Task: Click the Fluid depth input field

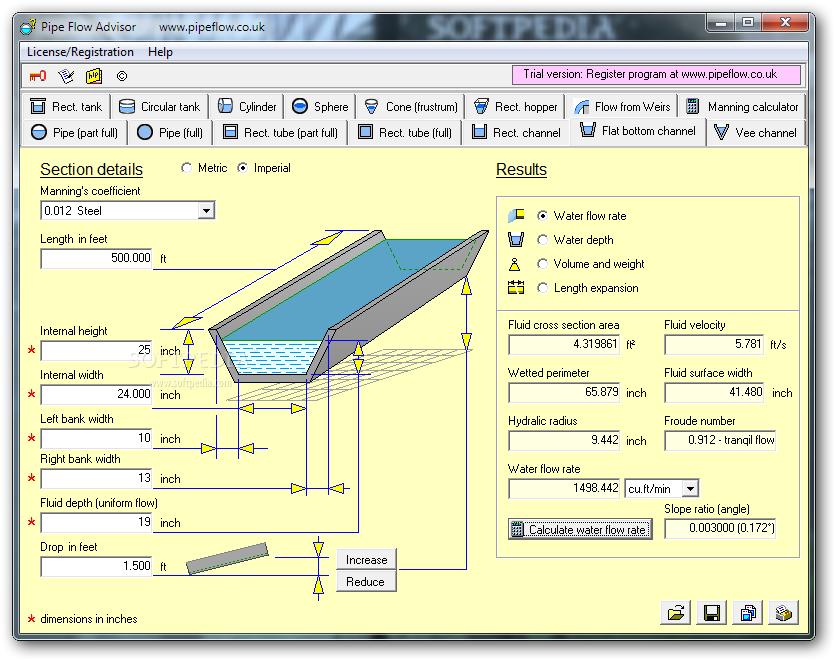Action: tap(97, 522)
